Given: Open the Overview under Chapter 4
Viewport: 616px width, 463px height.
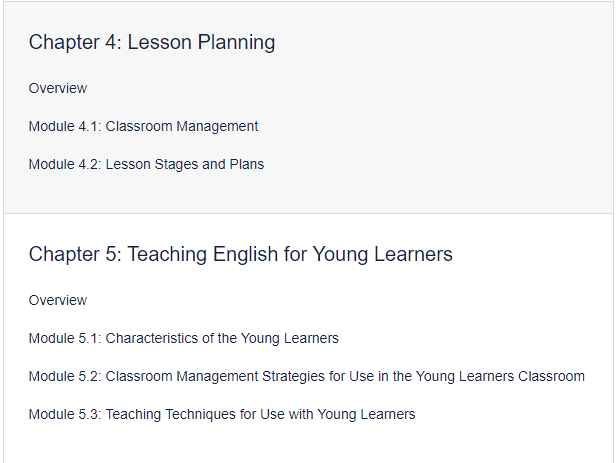Looking at the screenshot, I should point(58,88).
